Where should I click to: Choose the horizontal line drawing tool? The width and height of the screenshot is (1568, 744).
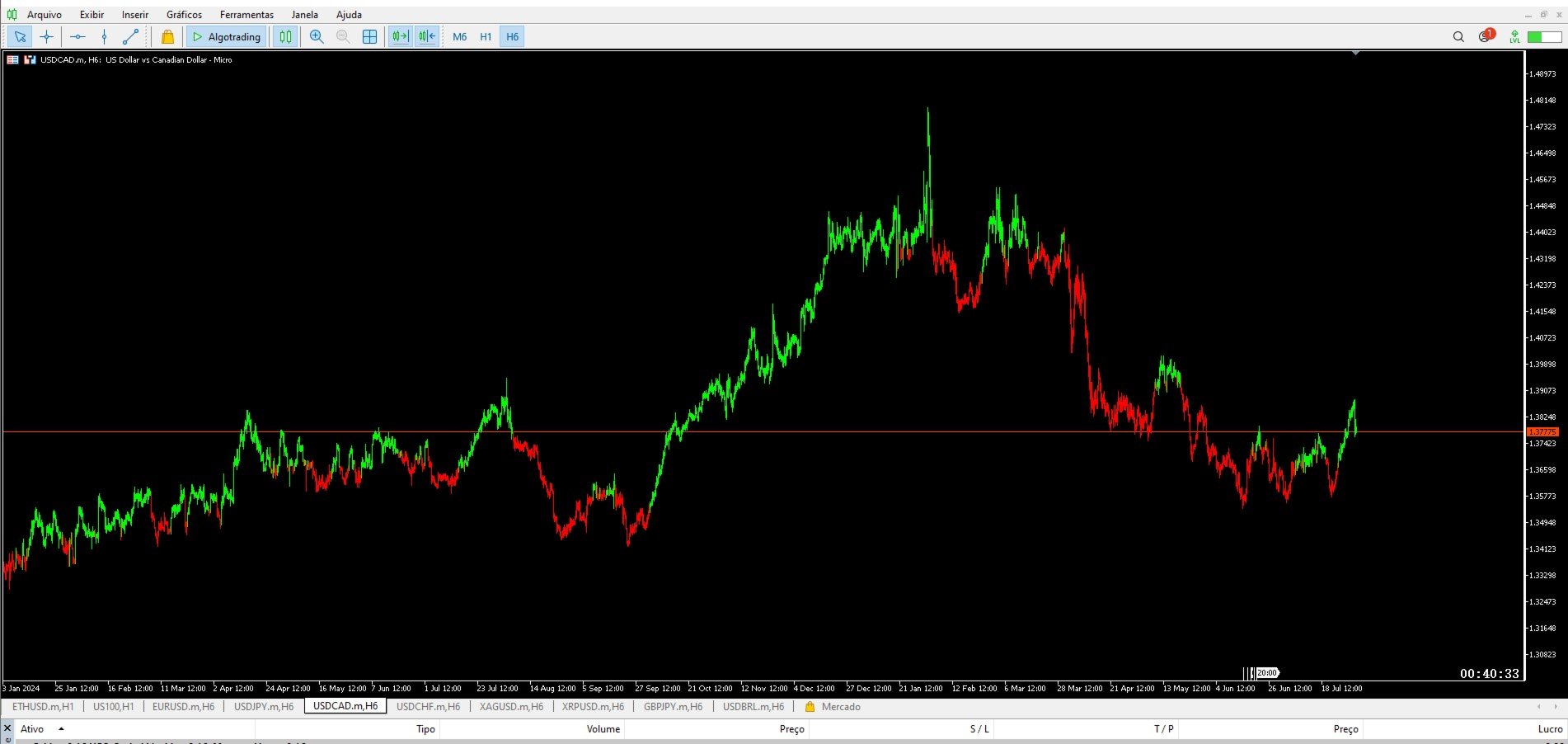(77, 36)
